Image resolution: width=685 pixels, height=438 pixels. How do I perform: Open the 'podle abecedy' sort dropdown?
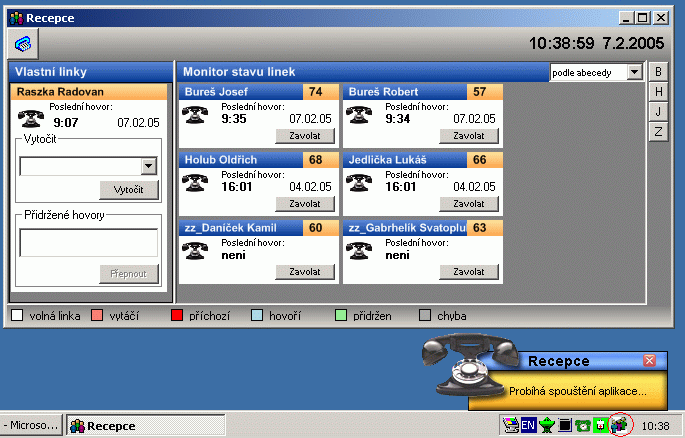pos(634,72)
